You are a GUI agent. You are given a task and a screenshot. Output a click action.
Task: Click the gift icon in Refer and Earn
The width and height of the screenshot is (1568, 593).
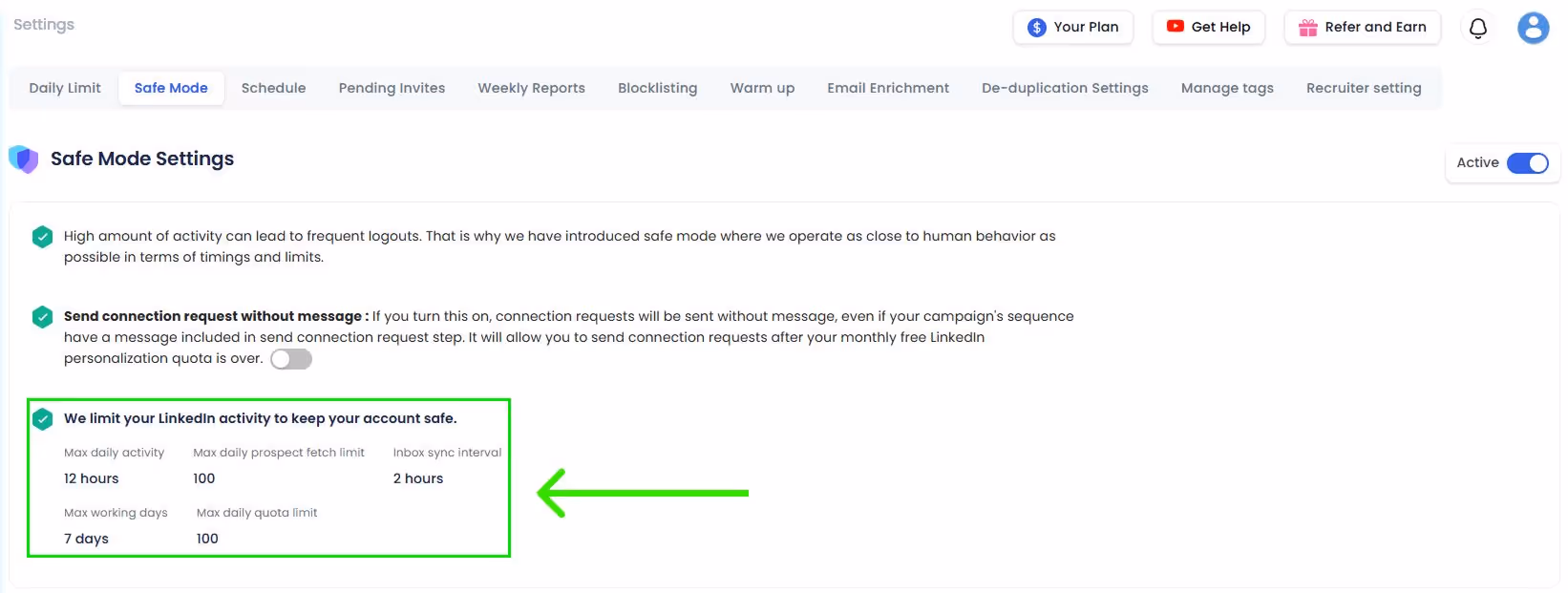(1307, 28)
